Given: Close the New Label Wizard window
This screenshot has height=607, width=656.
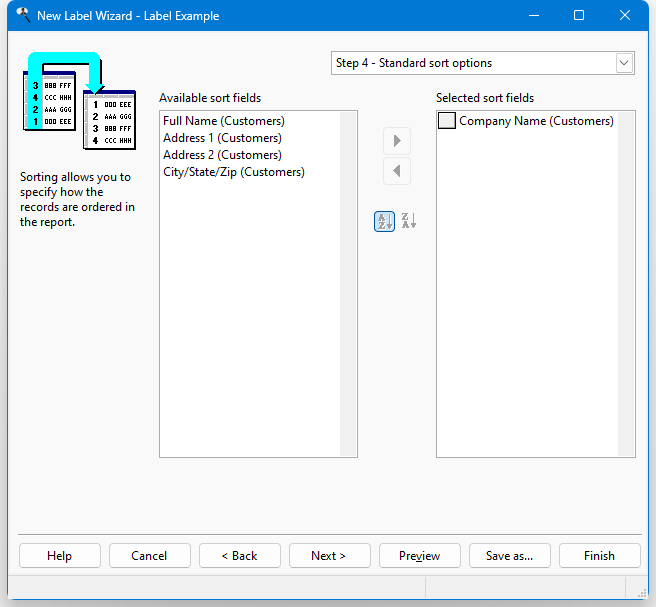Looking at the screenshot, I should [x=625, y=15].
